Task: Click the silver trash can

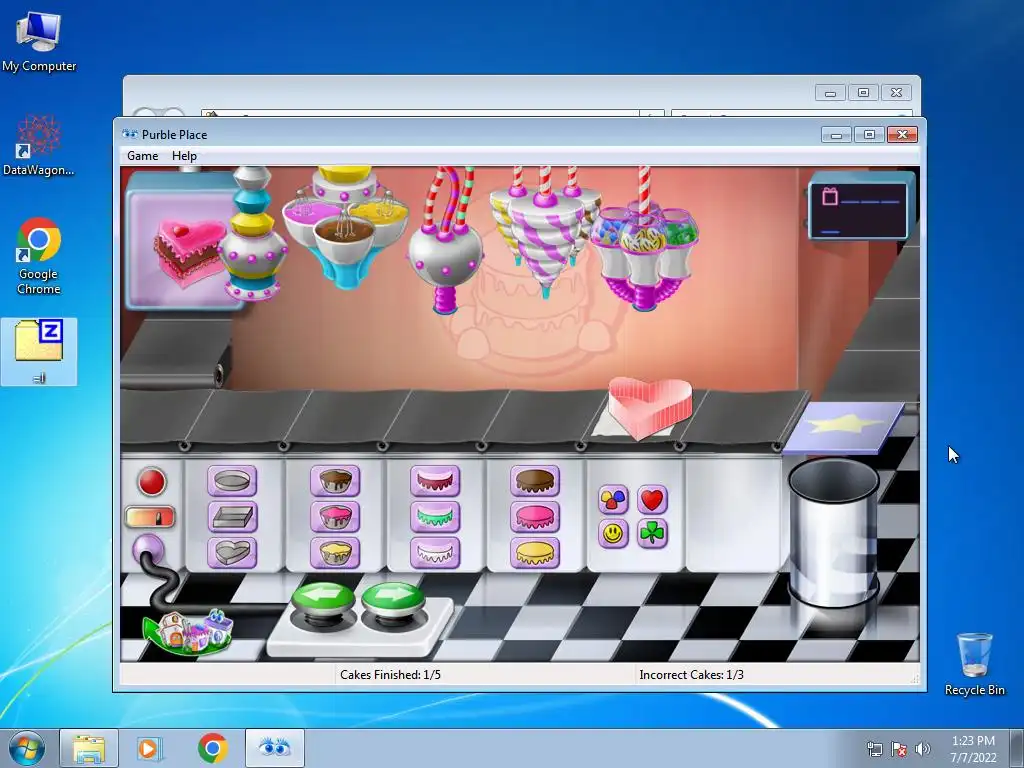Action: click(x=833, y=534)
